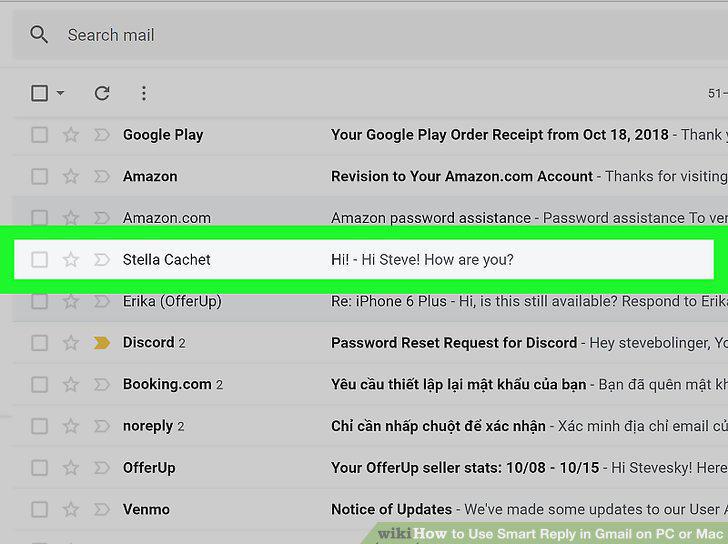Mark noreply email as important

point(102,426)
